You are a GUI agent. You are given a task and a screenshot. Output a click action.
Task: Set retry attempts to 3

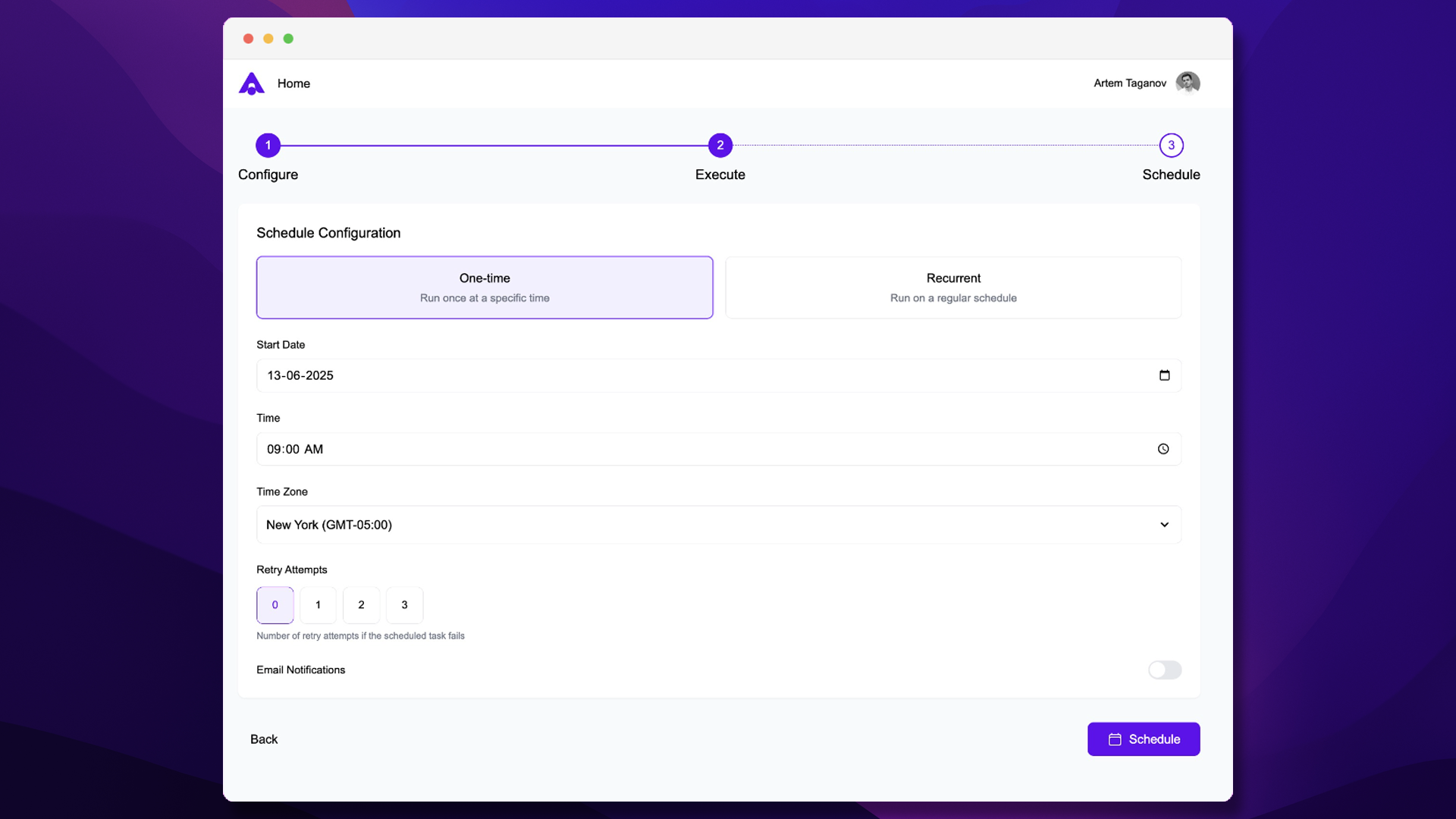click(x=404, y=604)
